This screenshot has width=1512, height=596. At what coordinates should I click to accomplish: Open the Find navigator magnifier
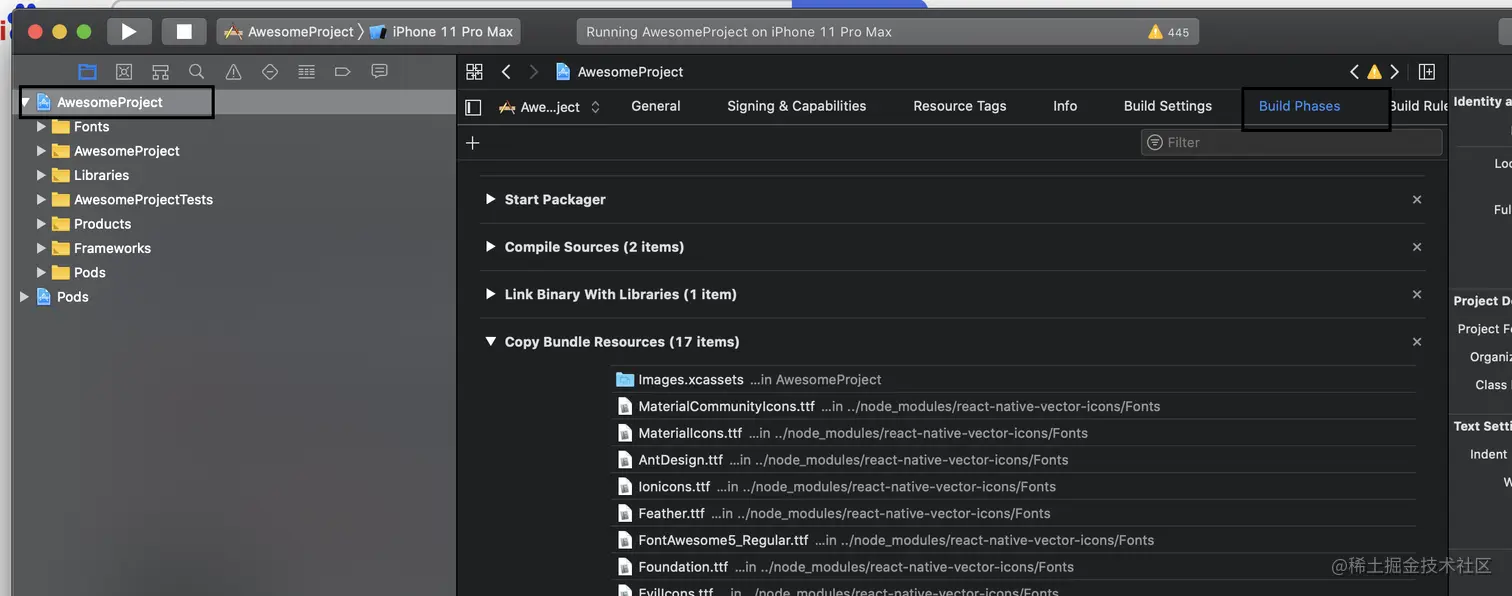click(197, 72)
